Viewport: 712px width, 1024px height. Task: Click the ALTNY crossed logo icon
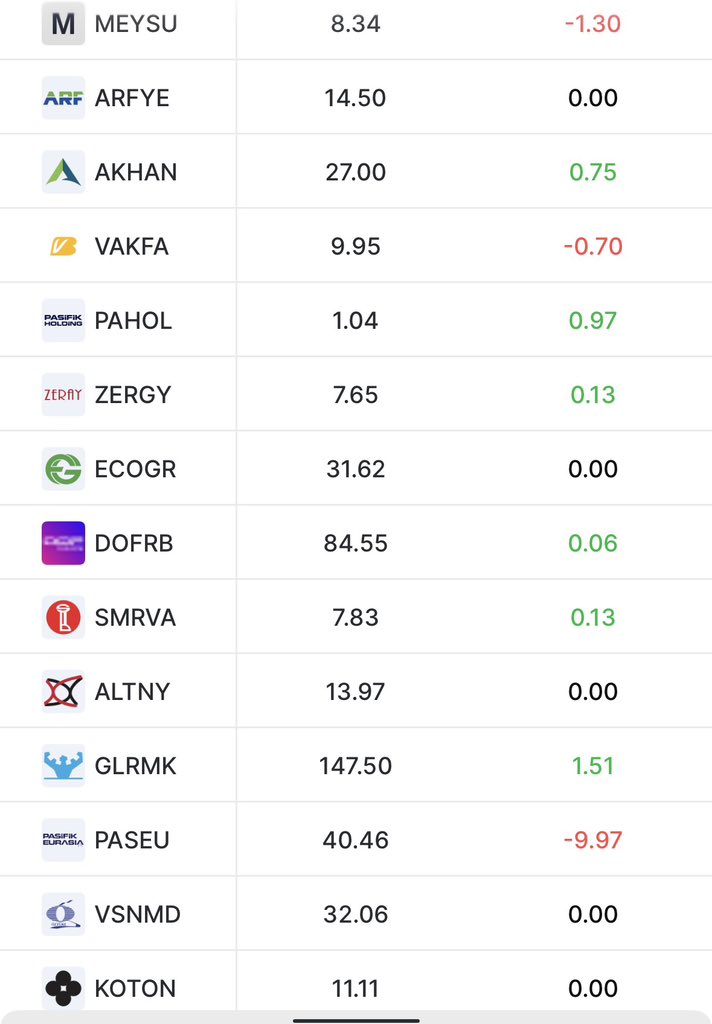point(63,692)
